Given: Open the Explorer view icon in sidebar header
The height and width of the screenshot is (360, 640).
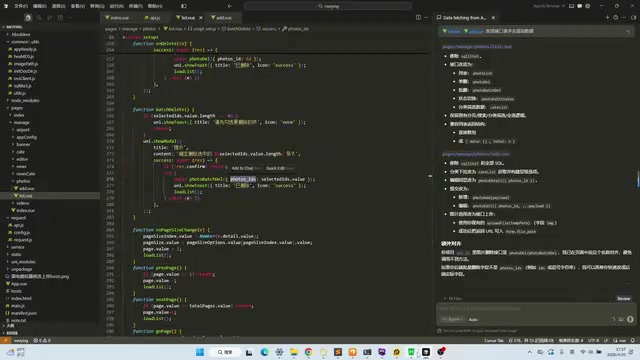Looking at the screenshot, I should [x=28, y=18].
